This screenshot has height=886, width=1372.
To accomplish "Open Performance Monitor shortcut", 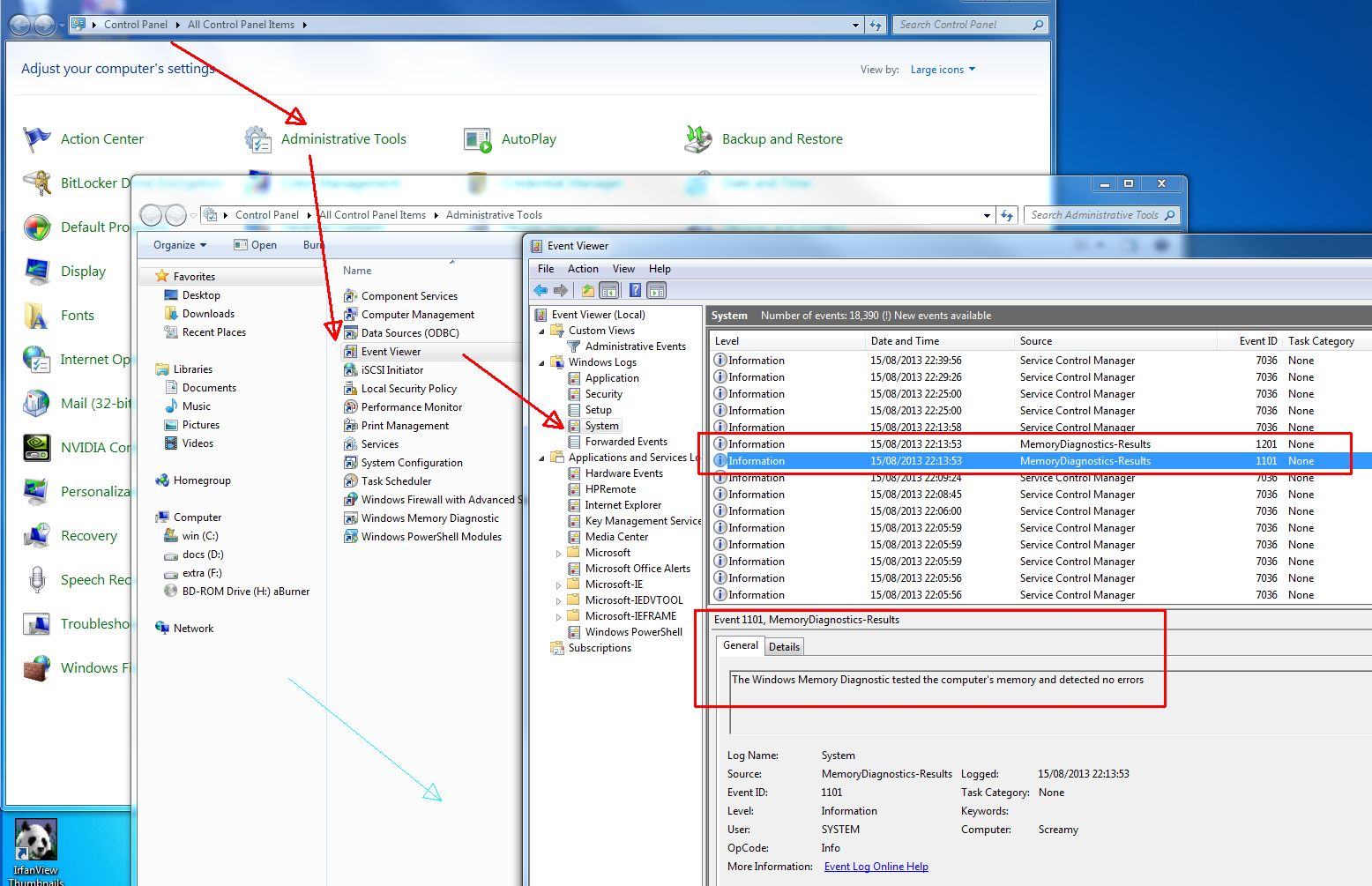I will 411,407.
